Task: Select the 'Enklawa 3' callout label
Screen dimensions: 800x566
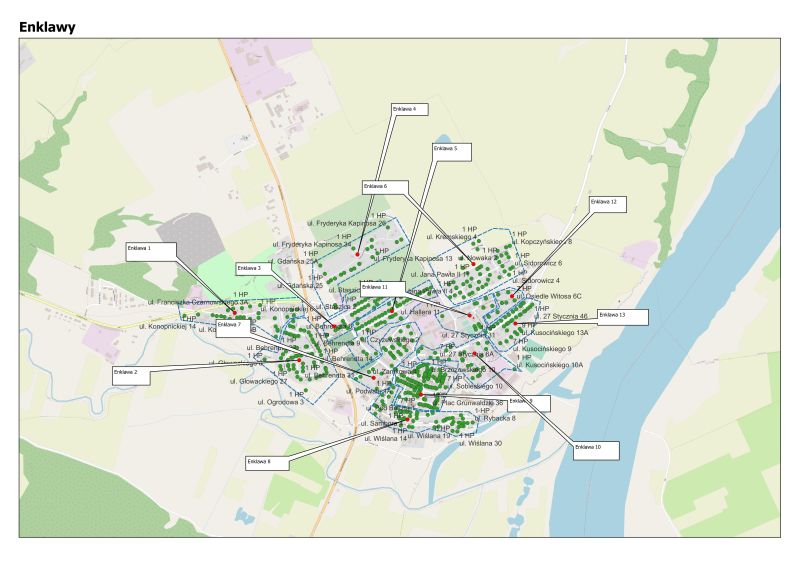Action: 254,271
